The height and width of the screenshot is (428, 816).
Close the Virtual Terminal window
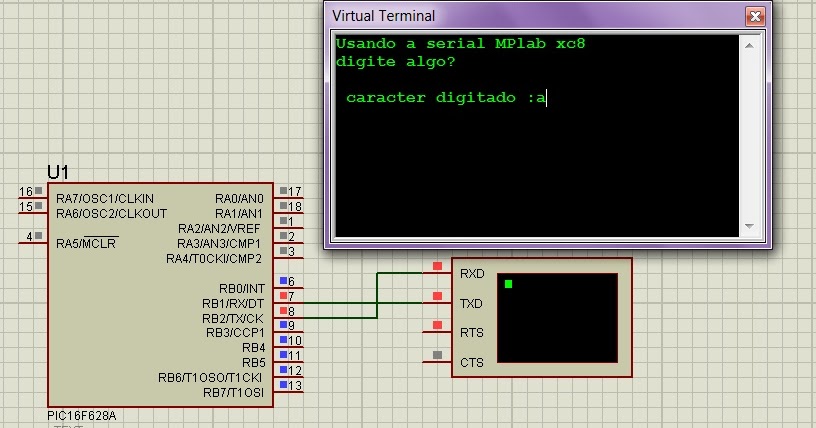pyautogui.click(x=755, y=17)
